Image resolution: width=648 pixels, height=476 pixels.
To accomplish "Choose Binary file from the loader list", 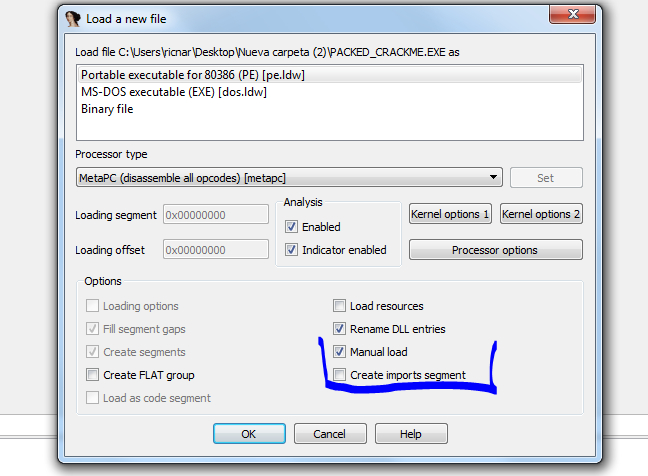I will (x=107, y=109).
